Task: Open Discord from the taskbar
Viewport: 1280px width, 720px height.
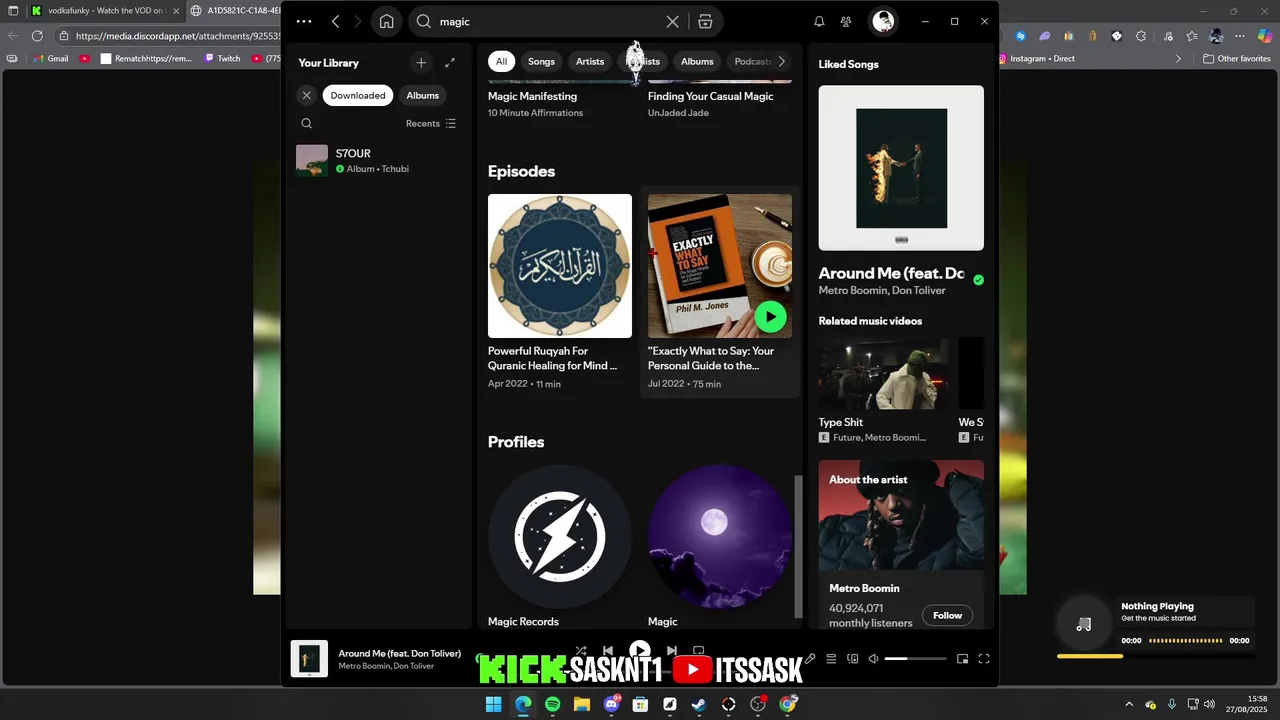Action: click(611, 705)
